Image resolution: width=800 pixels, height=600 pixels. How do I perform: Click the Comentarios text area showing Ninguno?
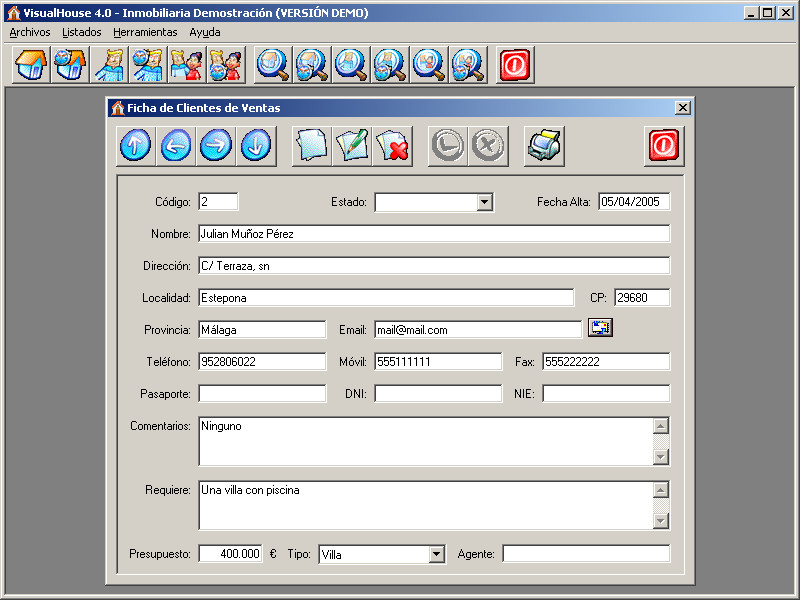pos(426,441)
